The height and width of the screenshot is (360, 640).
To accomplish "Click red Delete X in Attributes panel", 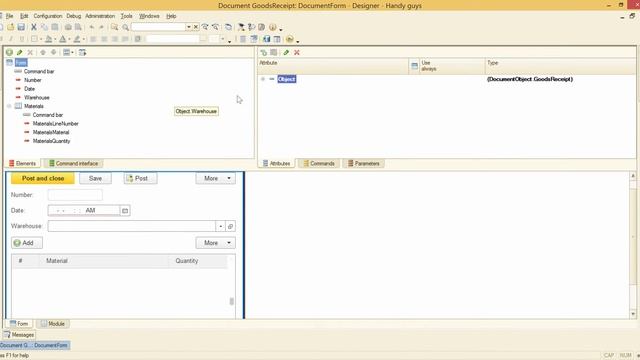I will coord(297,52).
